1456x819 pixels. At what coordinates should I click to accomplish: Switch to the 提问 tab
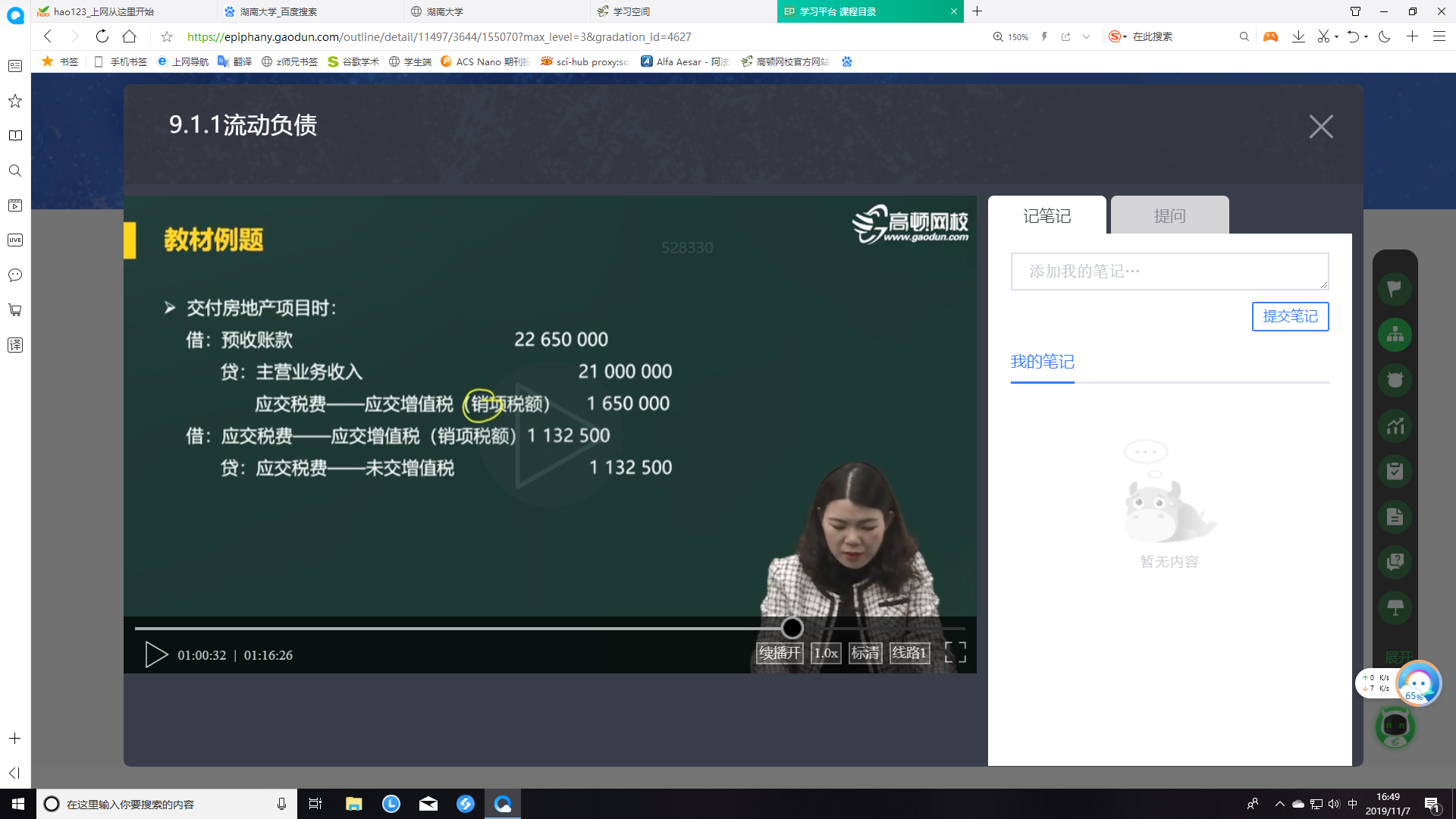tap(1169, 216)
